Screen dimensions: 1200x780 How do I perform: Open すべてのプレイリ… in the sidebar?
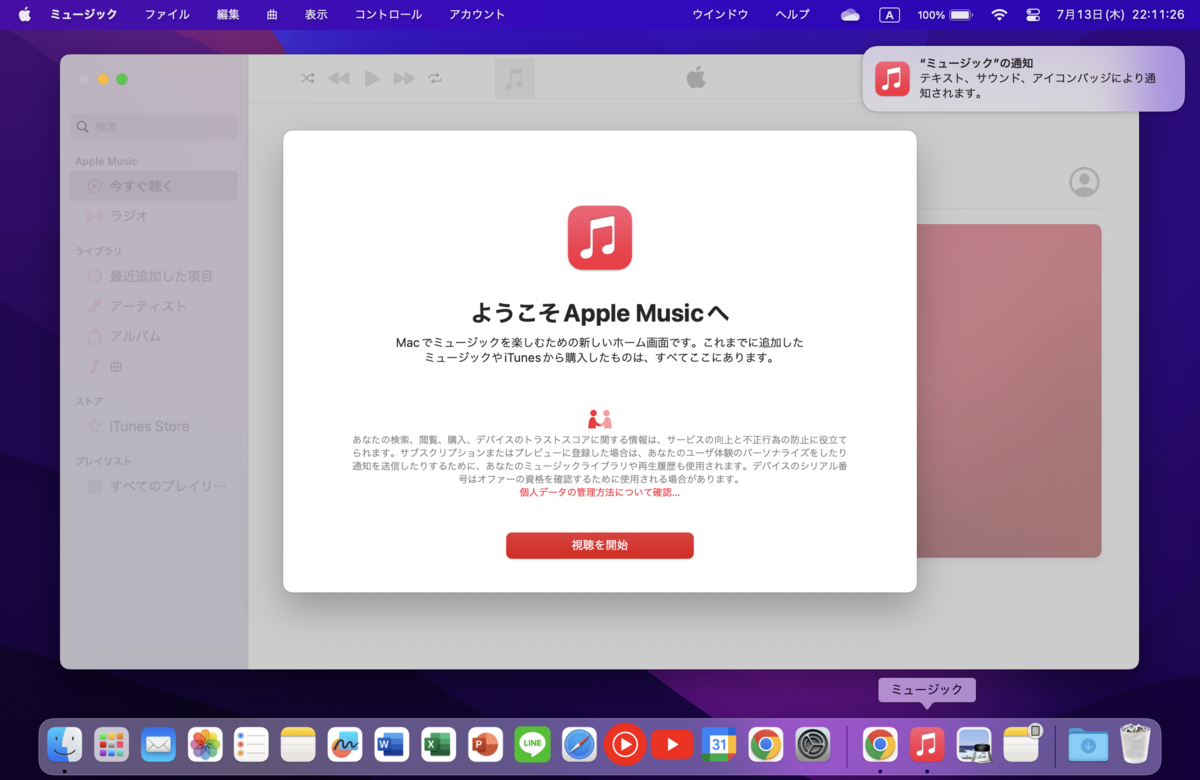(x=154, y=486)
